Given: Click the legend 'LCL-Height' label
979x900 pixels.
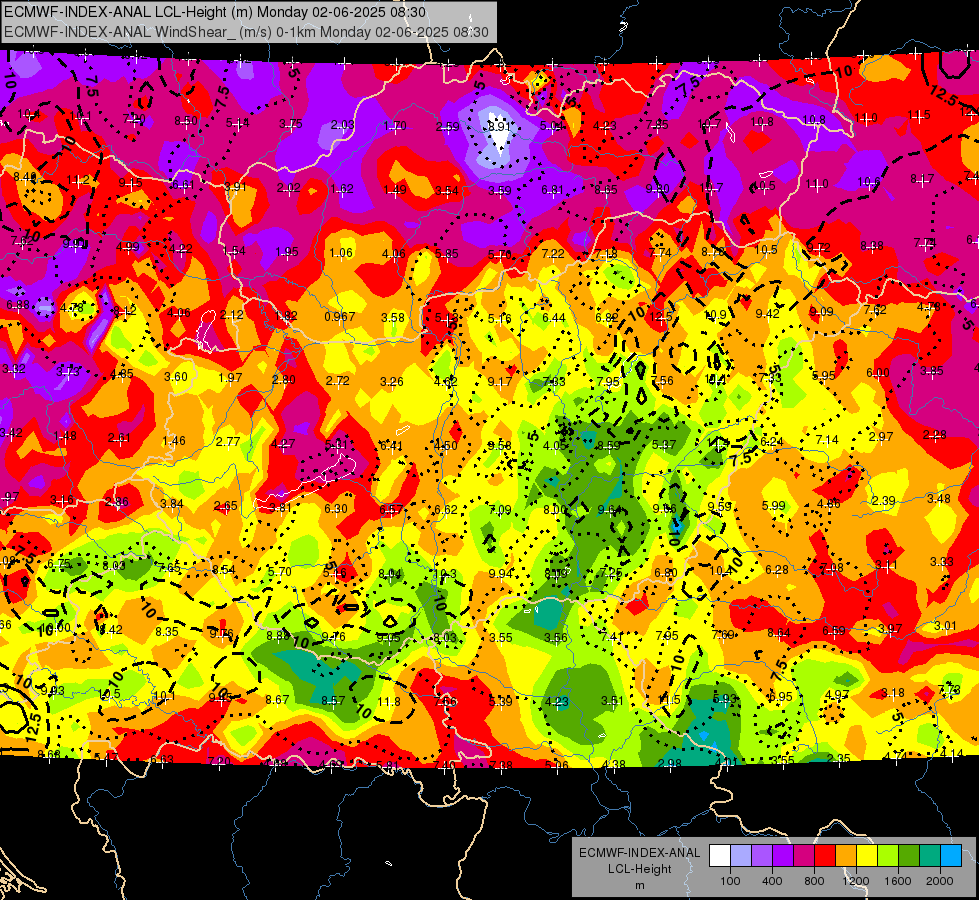Looking at the screenshot, I should coord(640,869).
